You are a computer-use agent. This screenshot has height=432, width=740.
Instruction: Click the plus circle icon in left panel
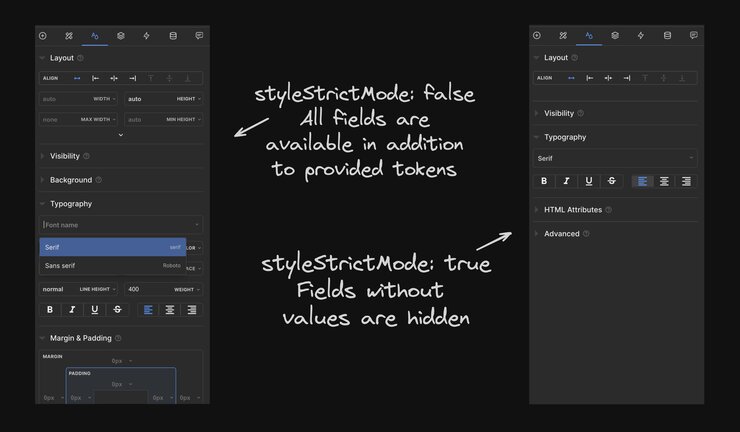pyautogui.click(x=42, y=35)
